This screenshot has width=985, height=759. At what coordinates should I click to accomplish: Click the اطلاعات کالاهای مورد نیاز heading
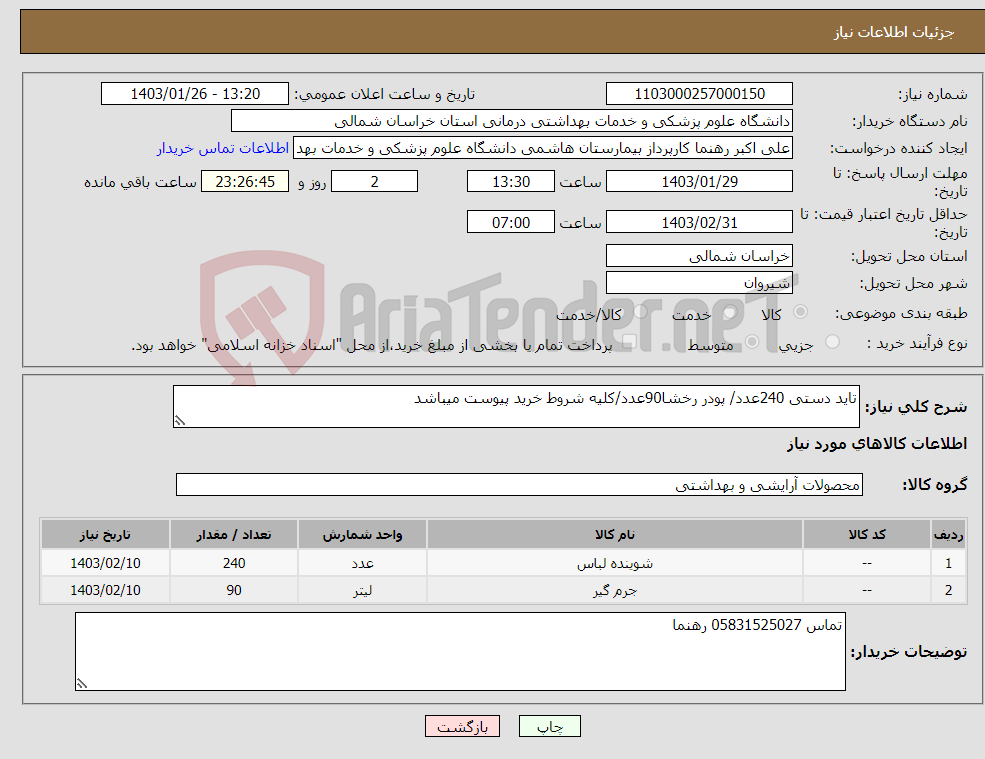877,444
